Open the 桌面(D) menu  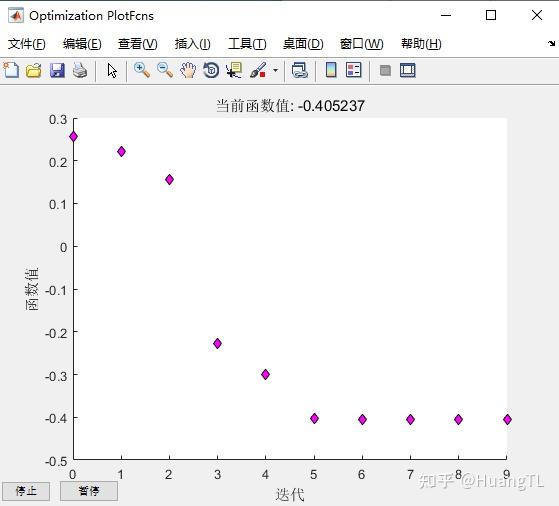(x=303, y=44)
